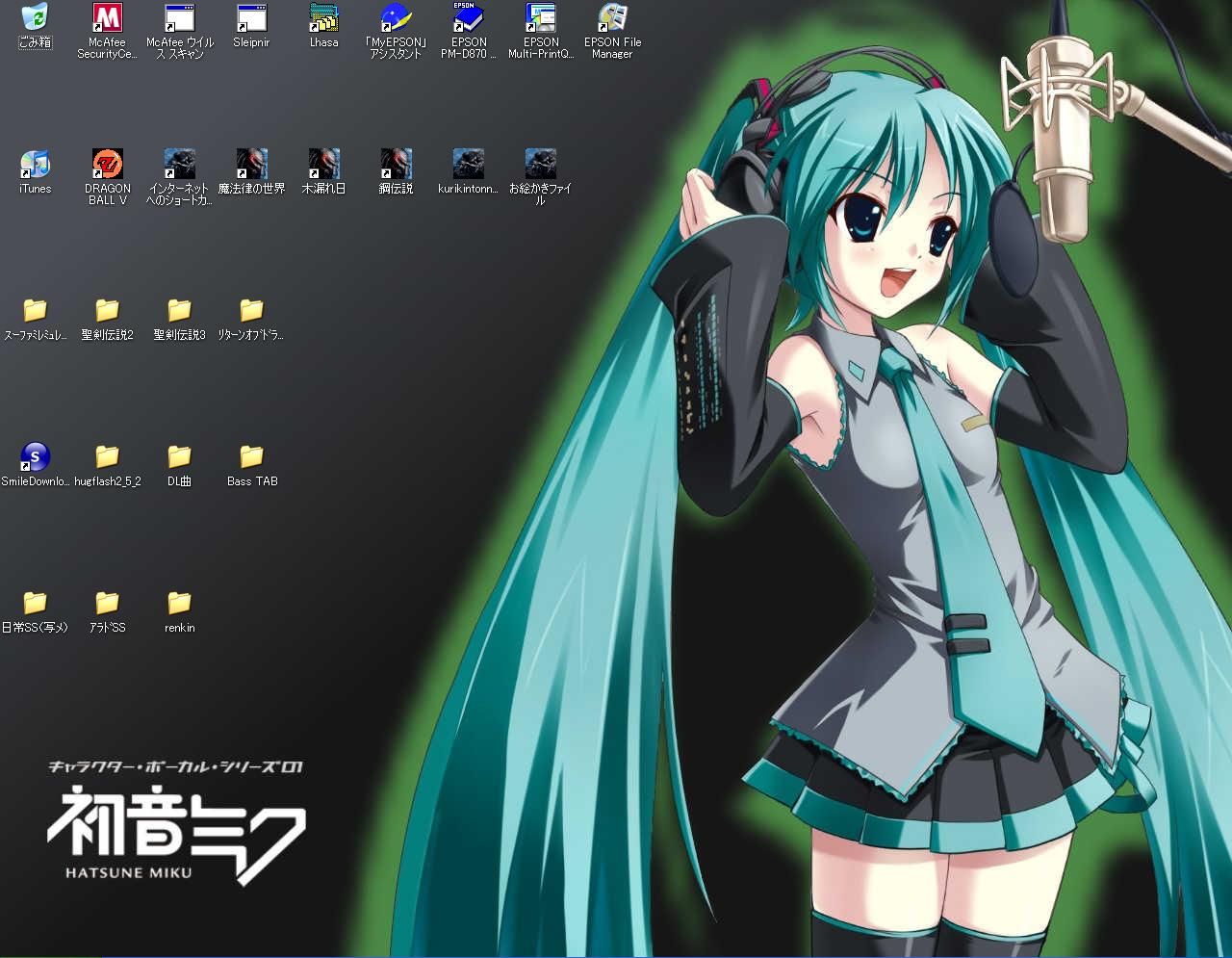Select the EPSON File Manager icon
The height and width of the screenshot is (958, 1232).
point(612,31)
